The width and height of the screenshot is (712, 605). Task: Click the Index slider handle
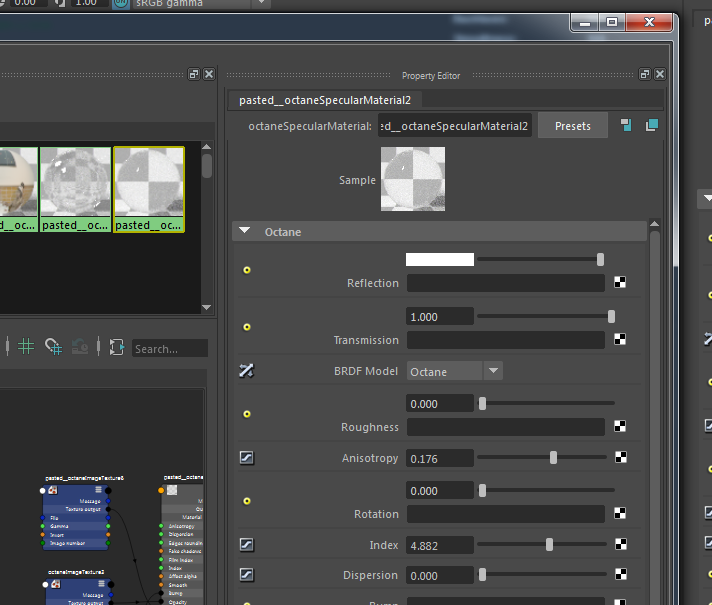[x=549, y=544]
